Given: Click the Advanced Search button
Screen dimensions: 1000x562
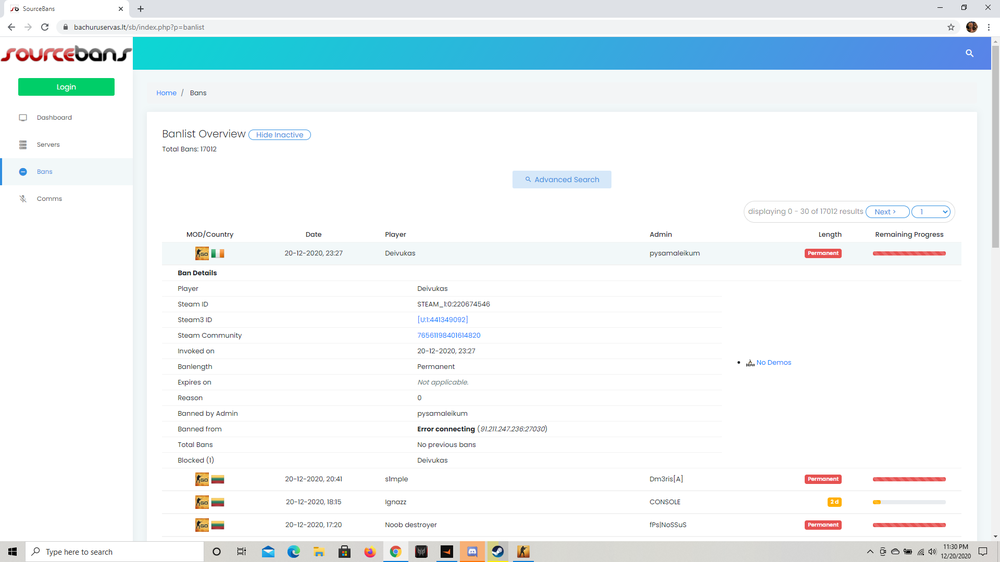Looking at the screenshot, I should coord(562,180).
